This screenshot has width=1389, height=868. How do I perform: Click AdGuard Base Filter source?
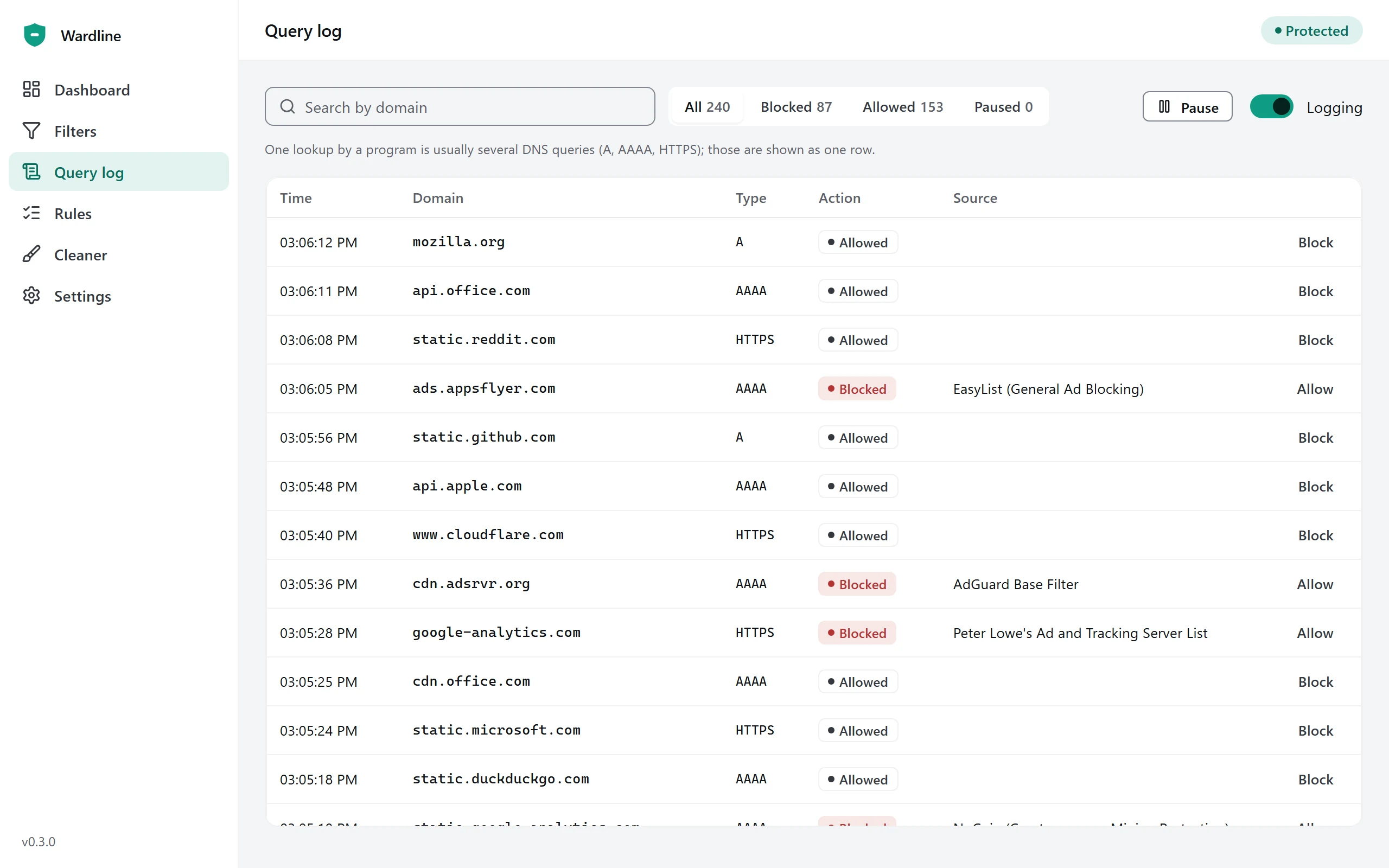click(x=1015, y=584)
